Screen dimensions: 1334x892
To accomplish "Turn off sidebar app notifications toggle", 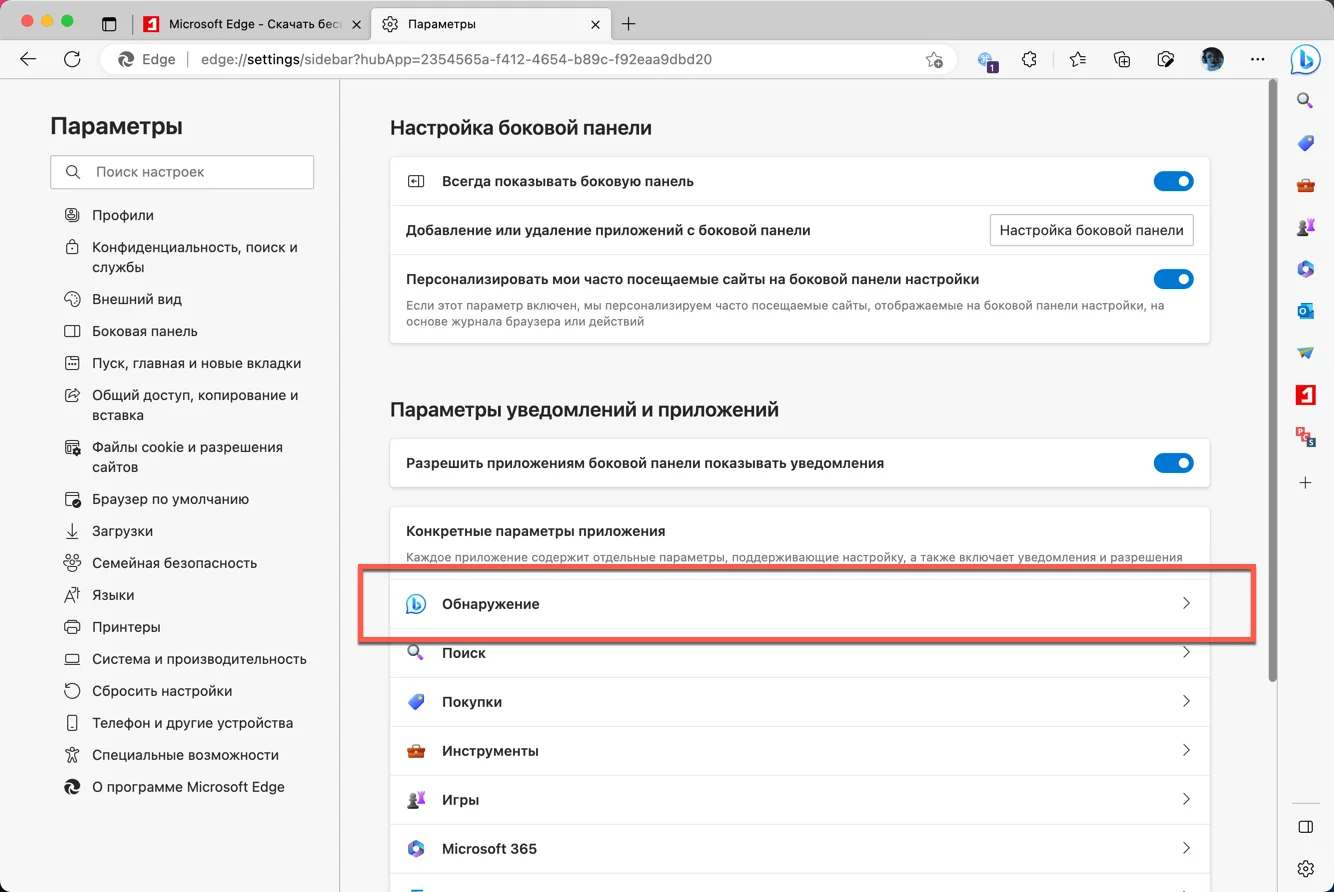I will tap(1173, 464).
